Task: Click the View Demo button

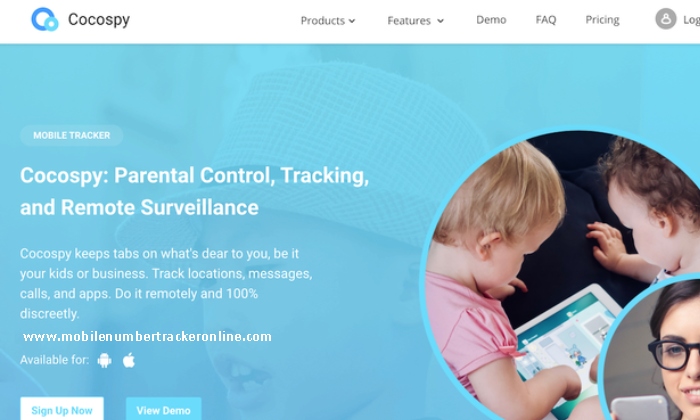Action: [x=163, y=409]
